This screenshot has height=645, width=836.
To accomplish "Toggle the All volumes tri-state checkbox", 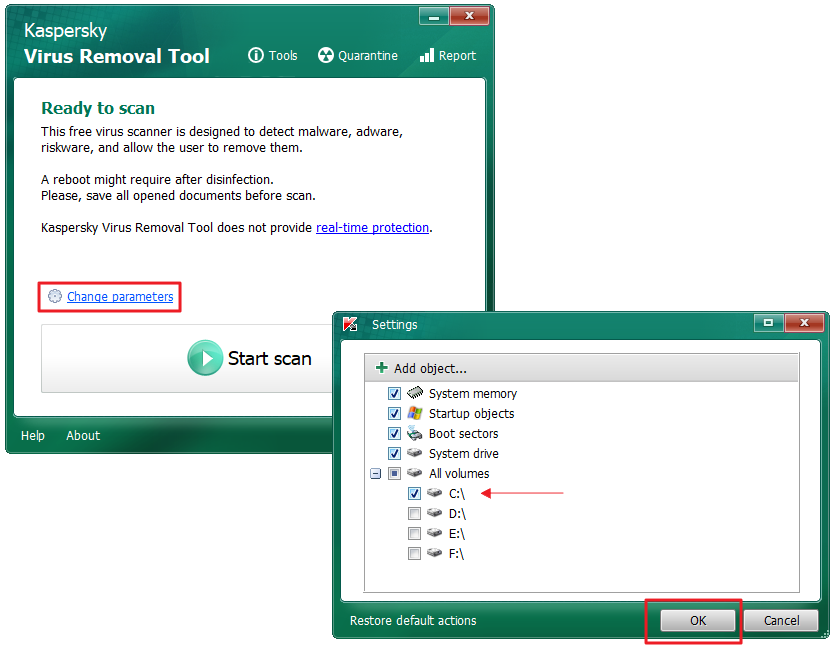I will point(394,473).
